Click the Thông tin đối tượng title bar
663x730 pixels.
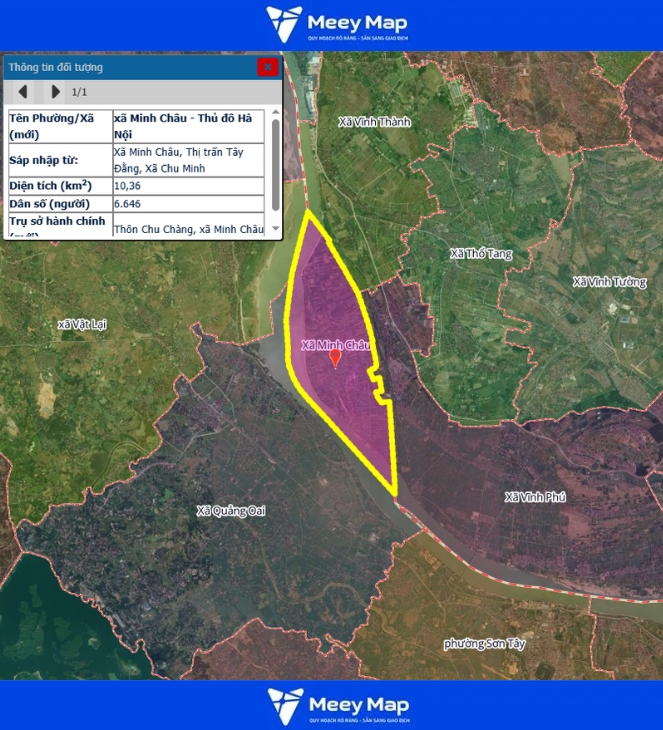coord(120,67)
